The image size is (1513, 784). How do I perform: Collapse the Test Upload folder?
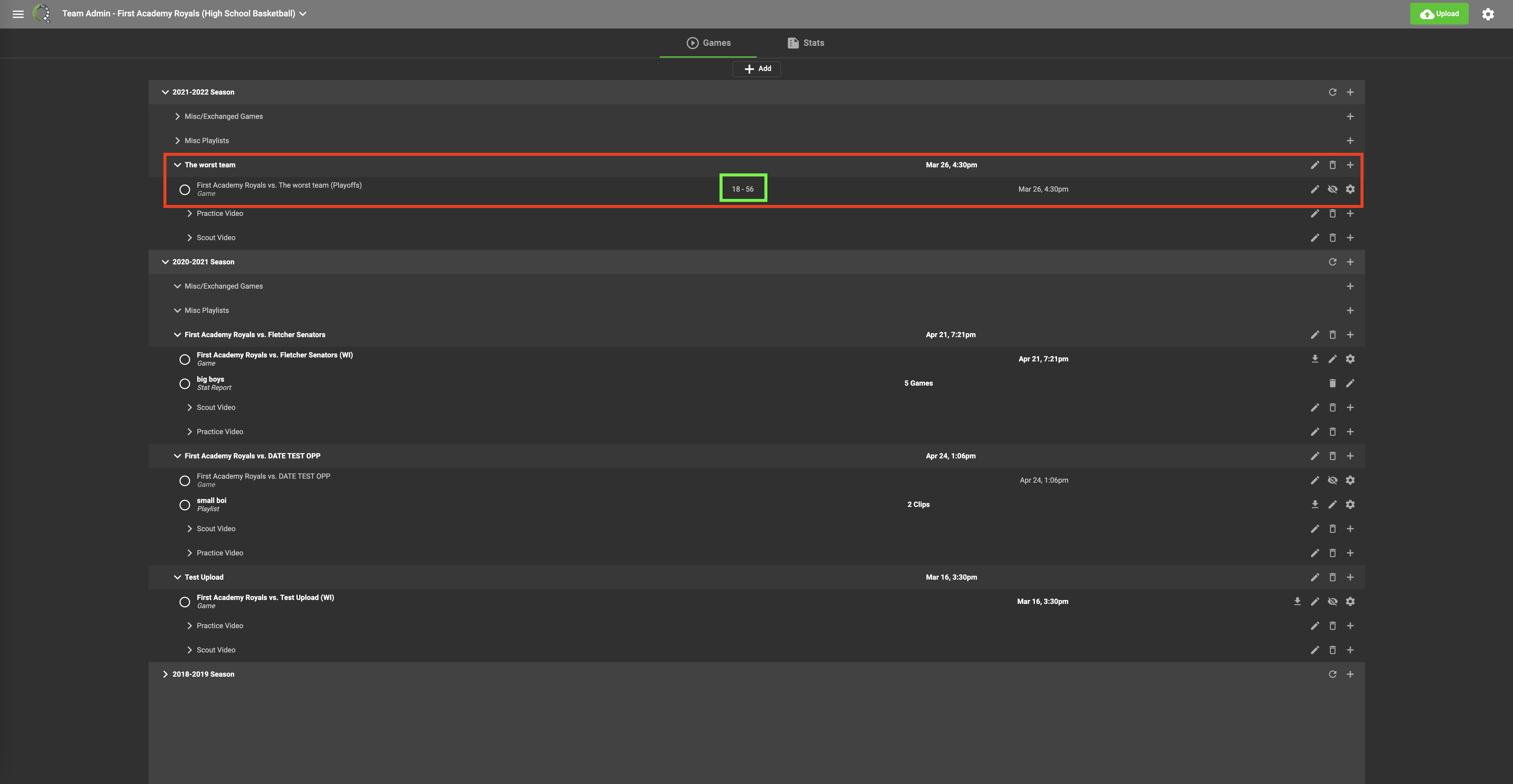tap(177, 577)
